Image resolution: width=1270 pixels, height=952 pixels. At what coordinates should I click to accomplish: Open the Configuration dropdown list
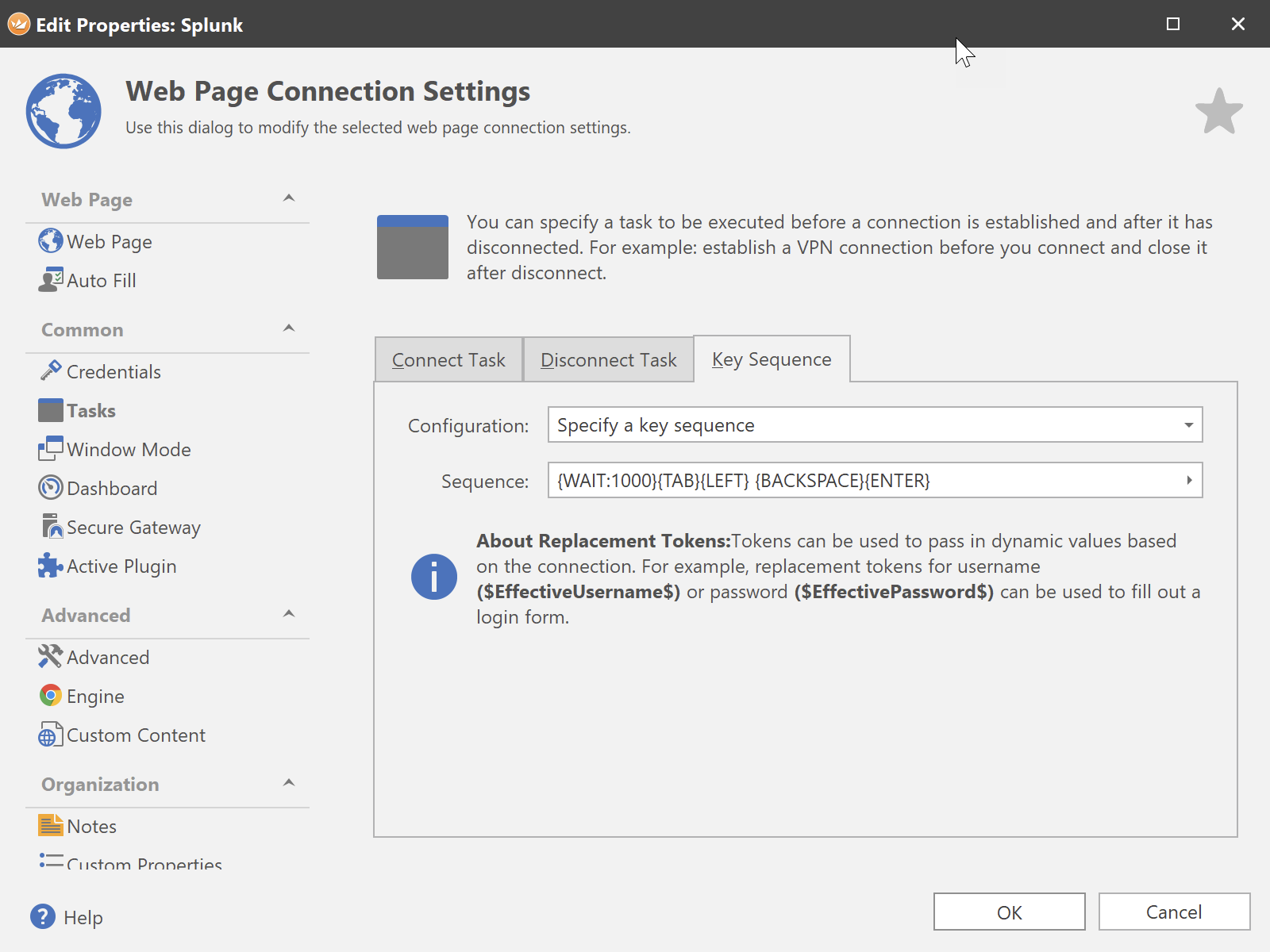1188,425
